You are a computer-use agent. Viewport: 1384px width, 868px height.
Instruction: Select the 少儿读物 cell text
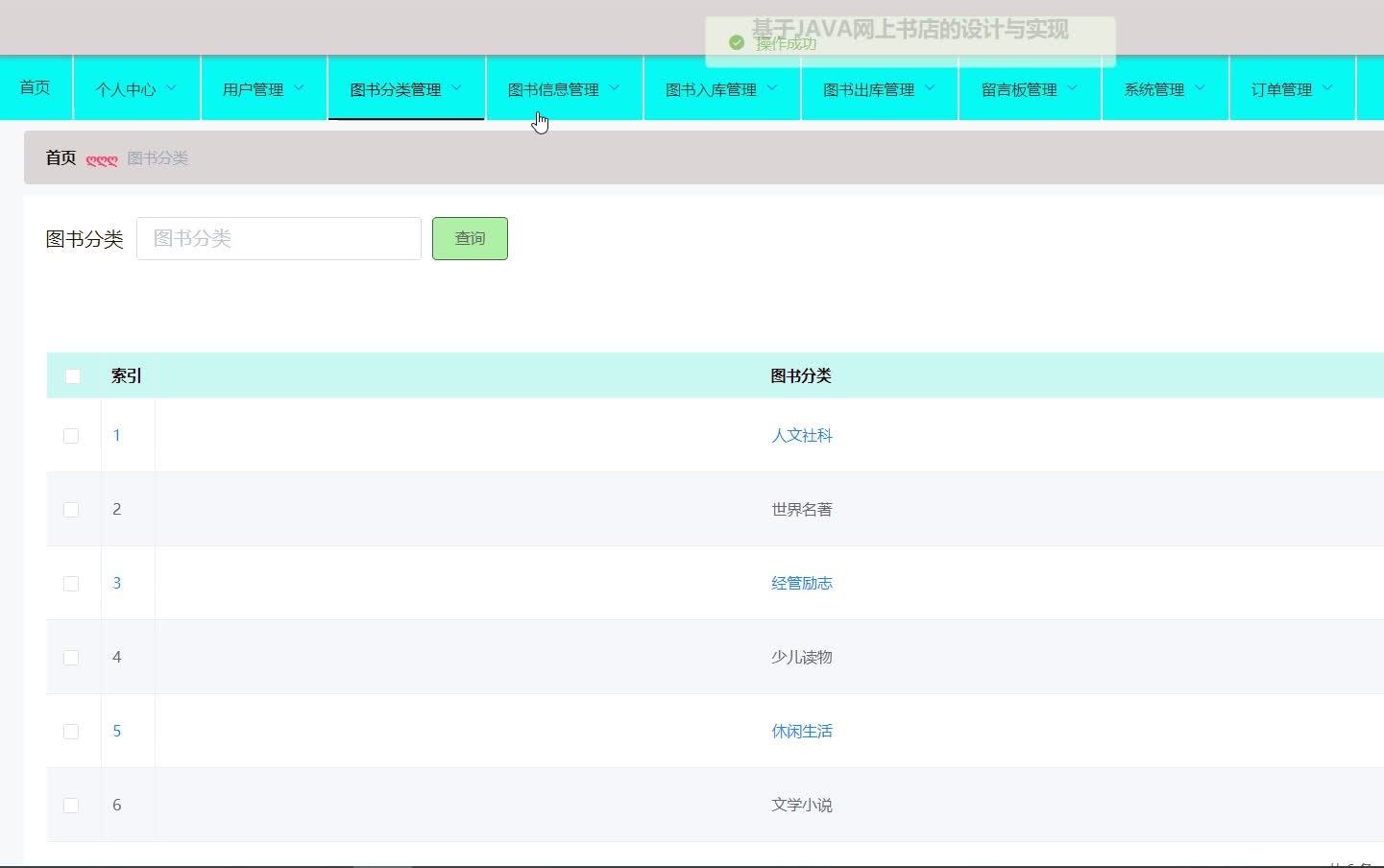tap(802, 658)
